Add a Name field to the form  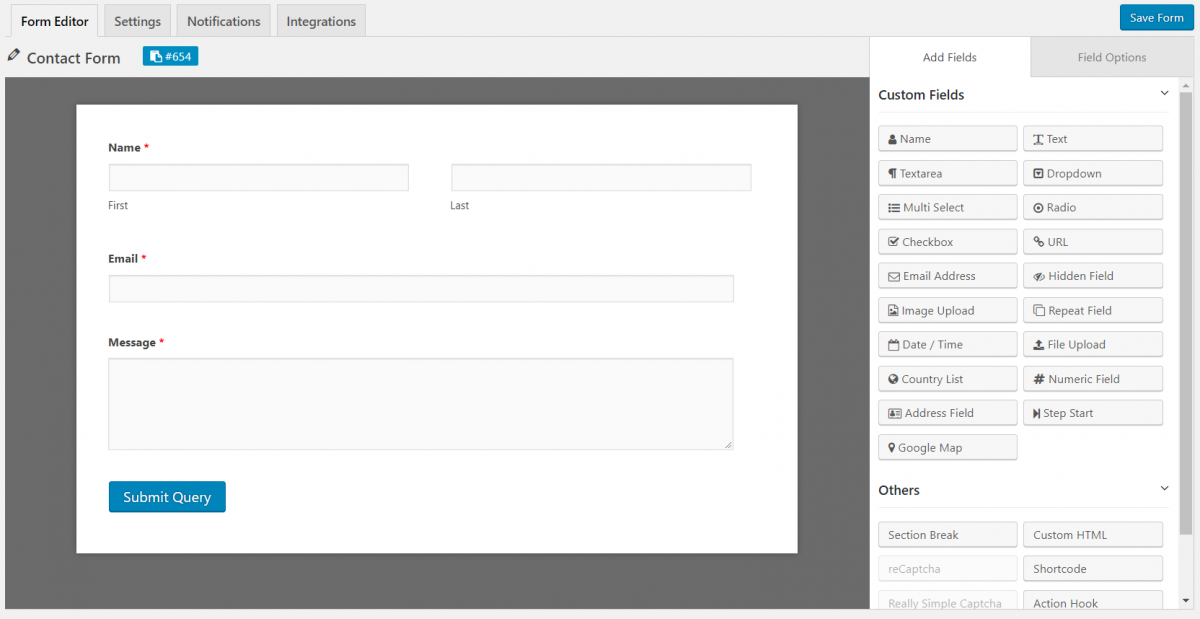click(x=946, y=138)
